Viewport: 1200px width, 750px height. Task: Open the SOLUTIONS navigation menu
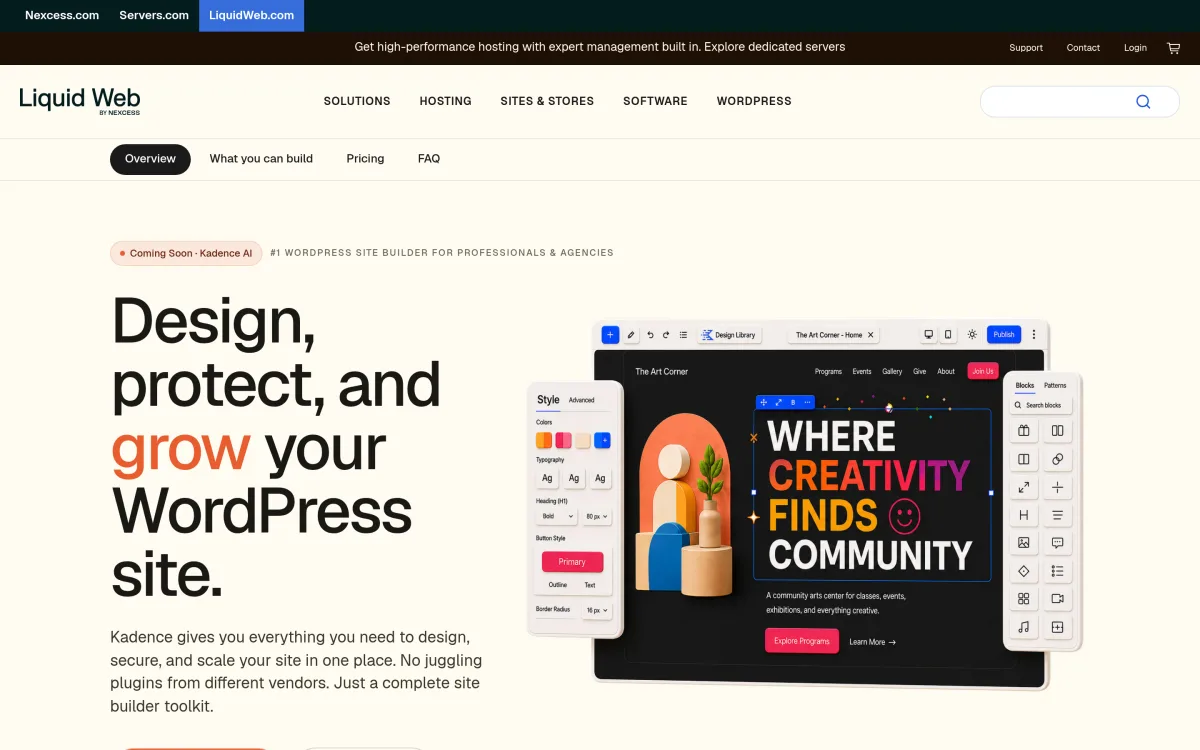[x=357, y=101]
